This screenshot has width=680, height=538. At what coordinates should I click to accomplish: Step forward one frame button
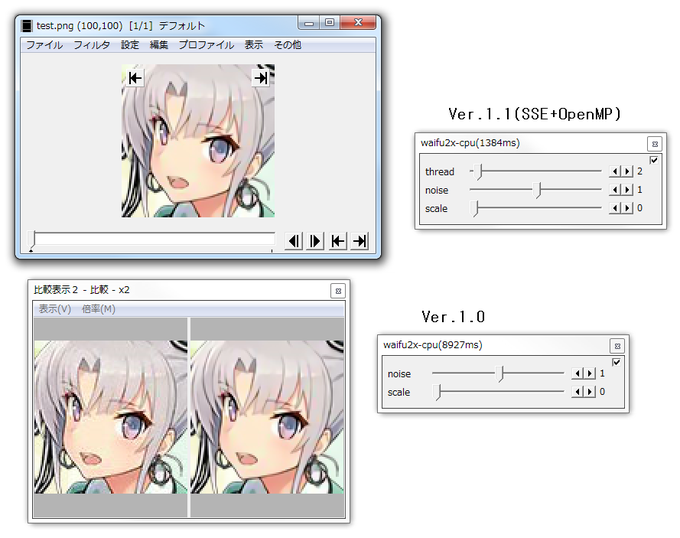(x=315, y=241)
